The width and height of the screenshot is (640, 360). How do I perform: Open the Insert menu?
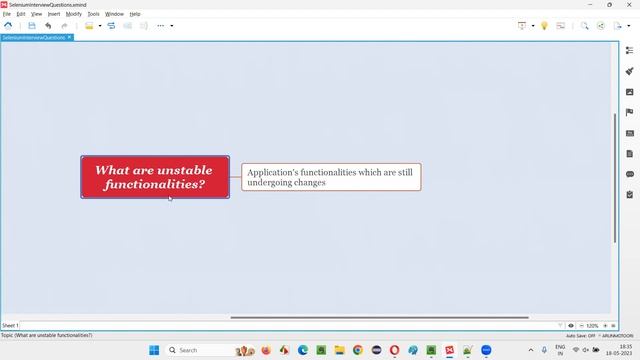[x=54, y=14]
